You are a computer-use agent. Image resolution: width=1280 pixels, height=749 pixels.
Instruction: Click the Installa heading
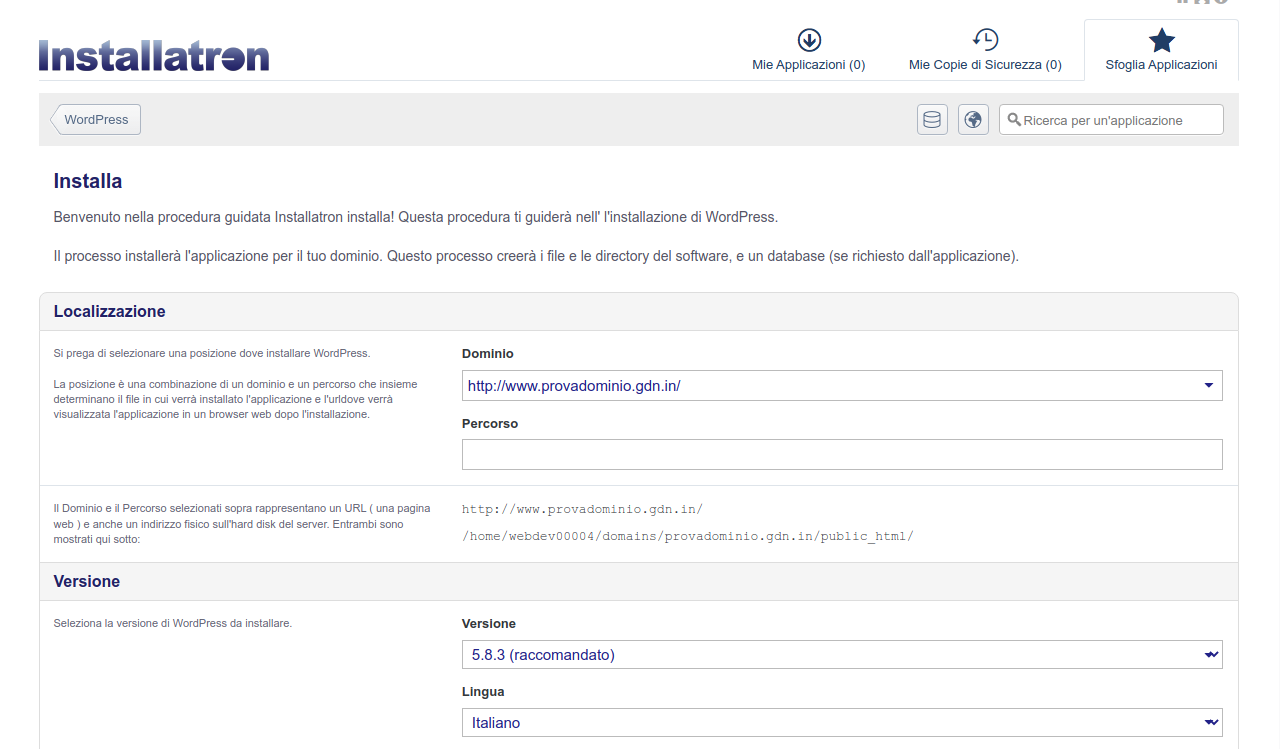coord(88,181)
